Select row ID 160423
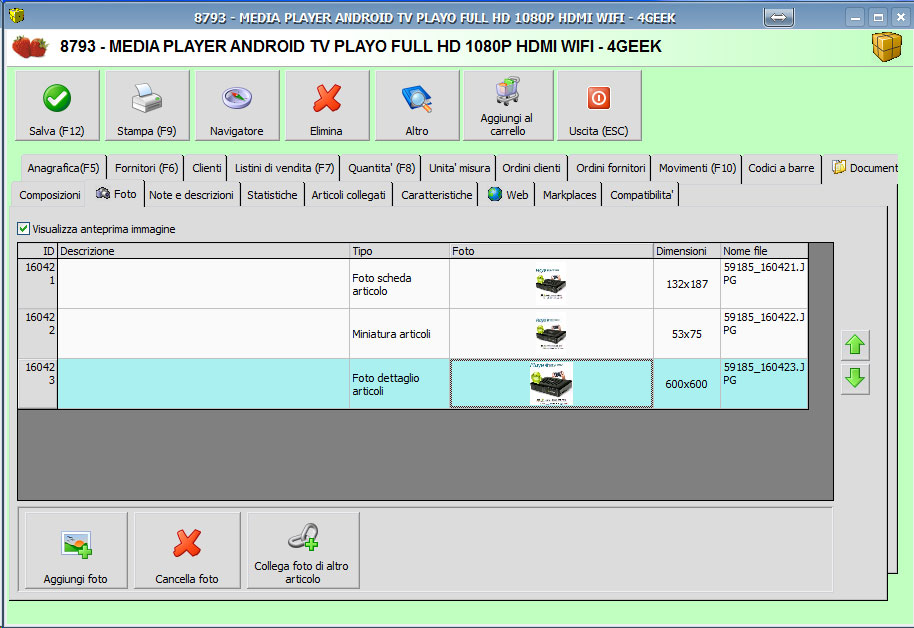The height and width of the screenshot is (628, 914). tap(38, 384)
